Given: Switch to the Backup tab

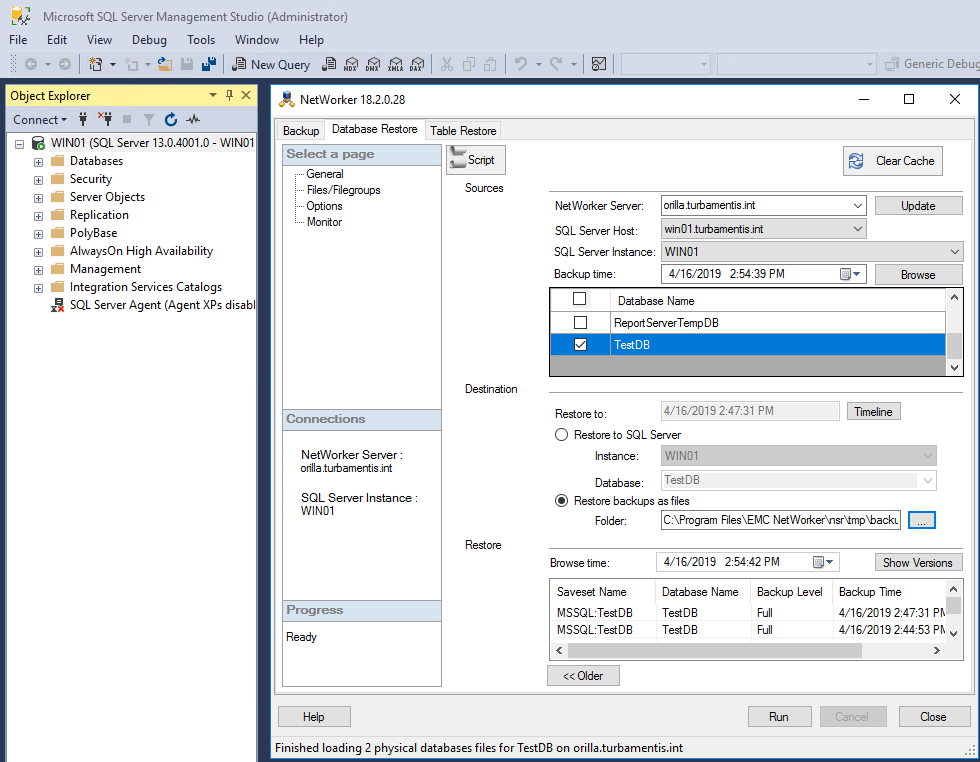Looking at the screenshot, I should coord(301,130).
